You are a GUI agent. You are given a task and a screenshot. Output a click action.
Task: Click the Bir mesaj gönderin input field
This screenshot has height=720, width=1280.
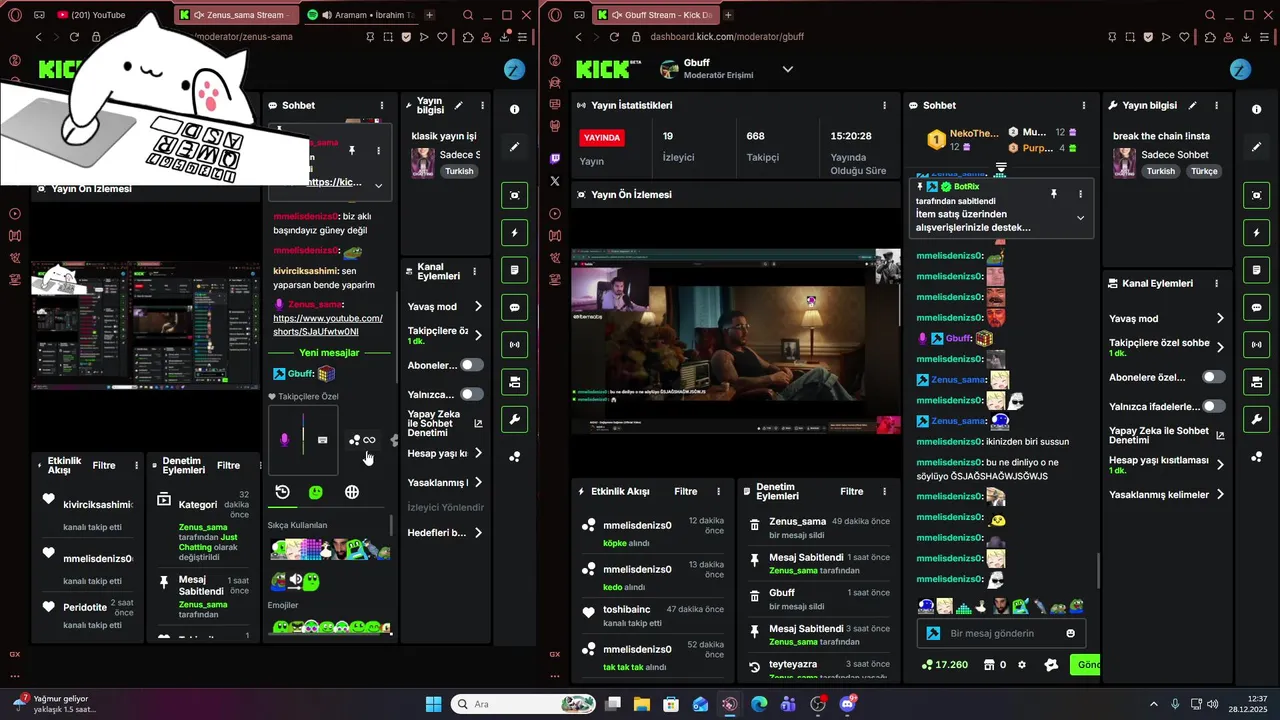1002,634
